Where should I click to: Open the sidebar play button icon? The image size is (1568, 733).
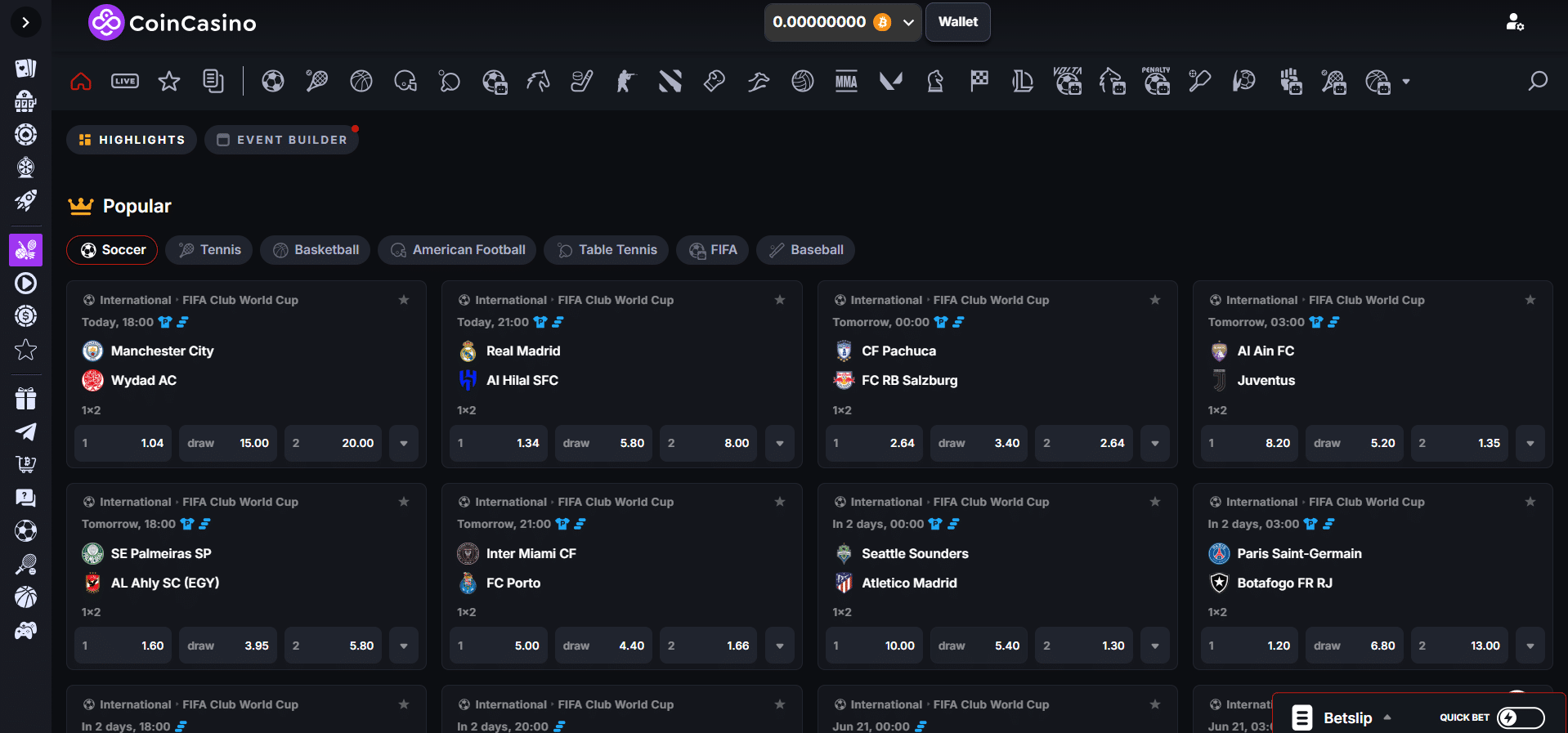click(26, 284)
